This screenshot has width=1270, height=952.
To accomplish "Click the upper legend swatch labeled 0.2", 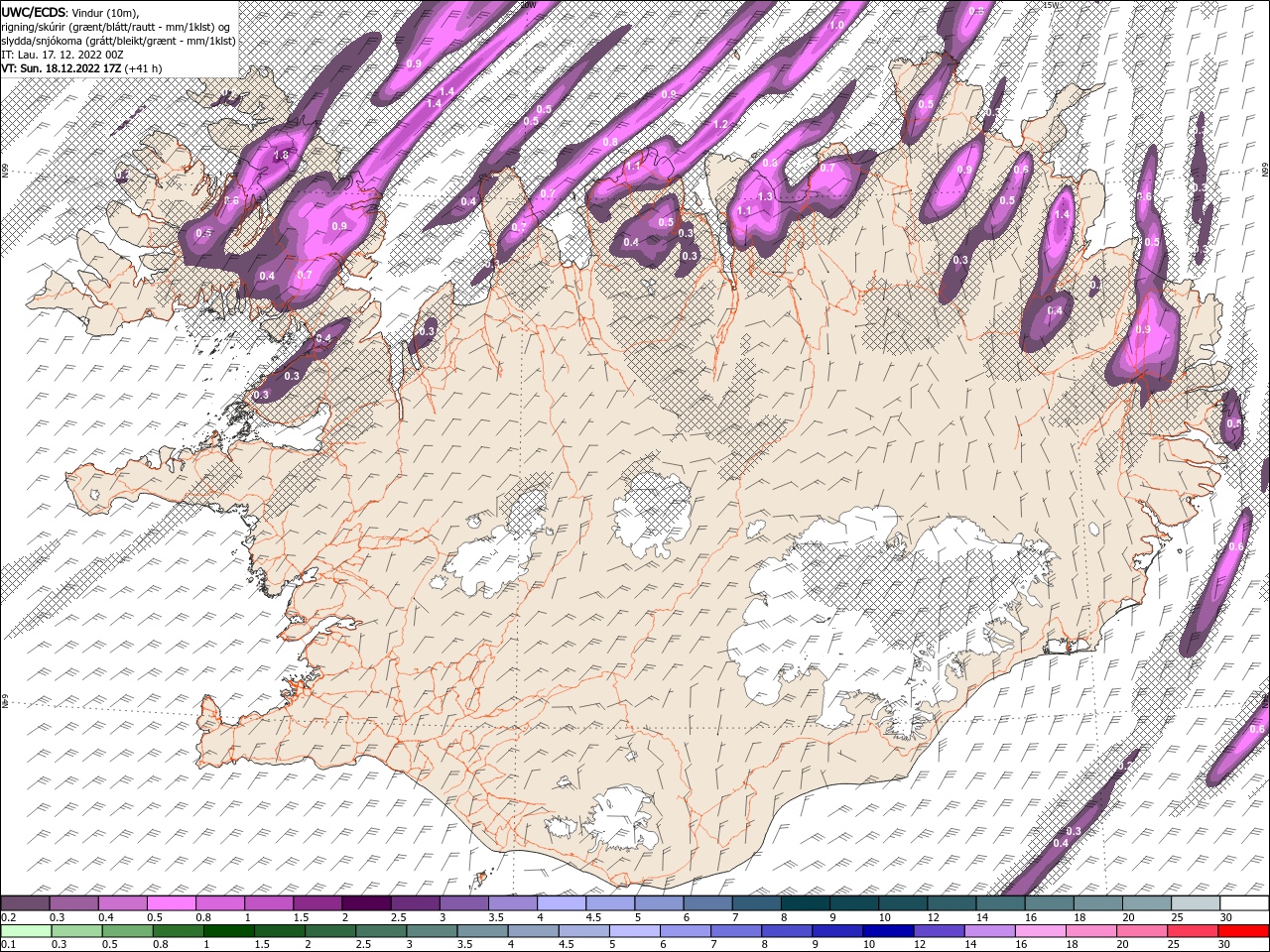I will (x=25, y=903).
